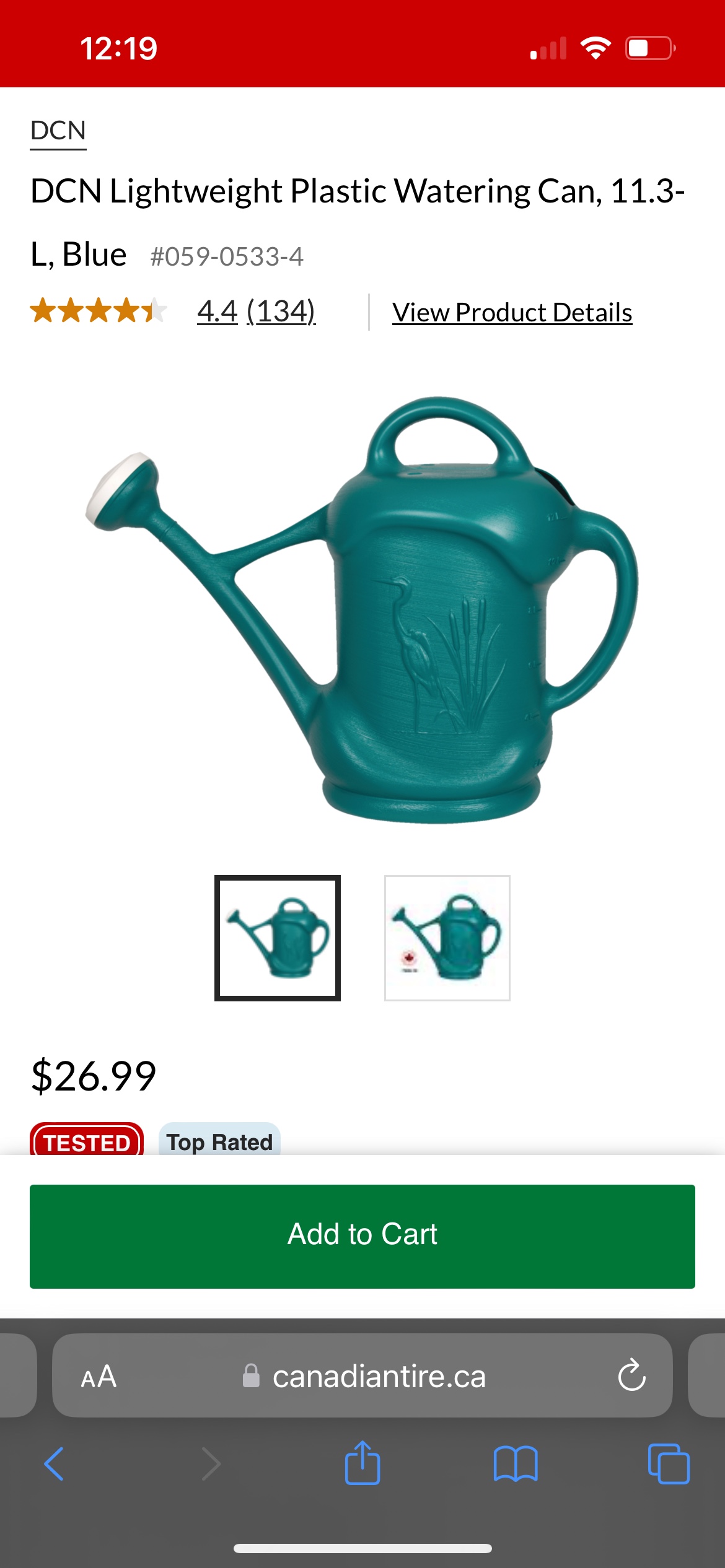
Task: Tap the lock icon beside canadiantire.ca
Action: [x=251, y=1375]
